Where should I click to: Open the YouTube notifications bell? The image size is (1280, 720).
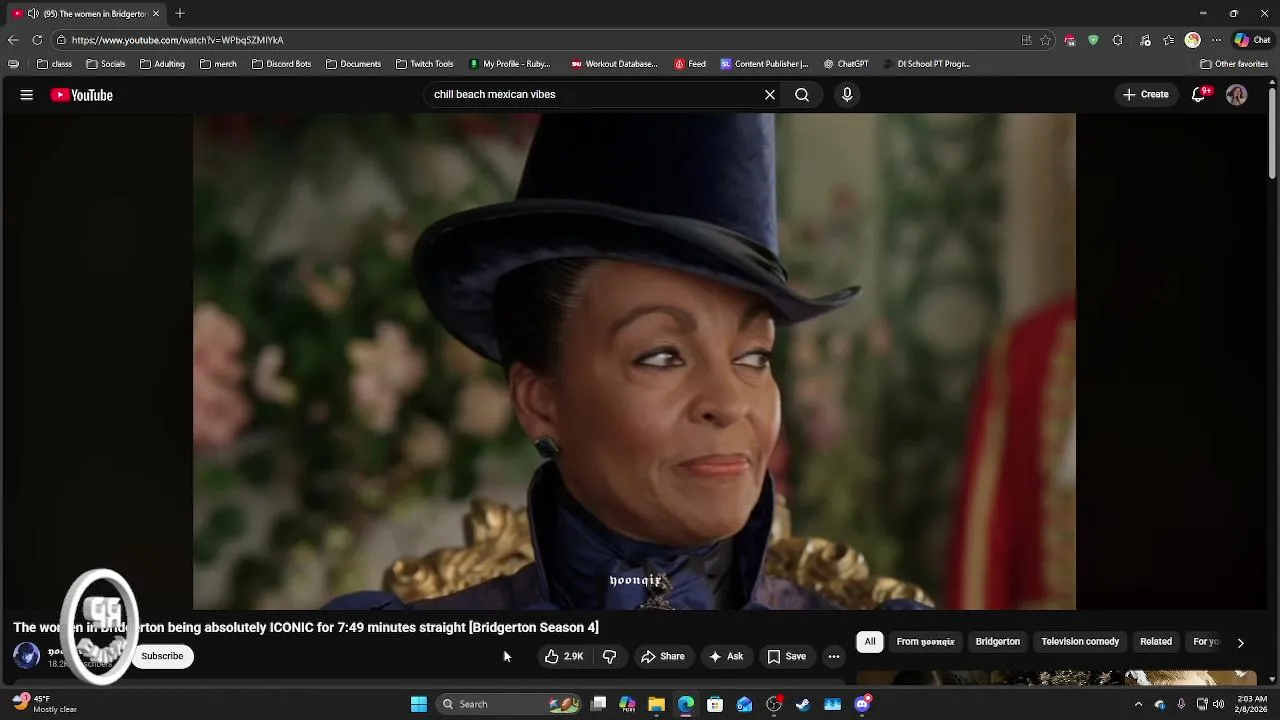[x=1199, y=95]
